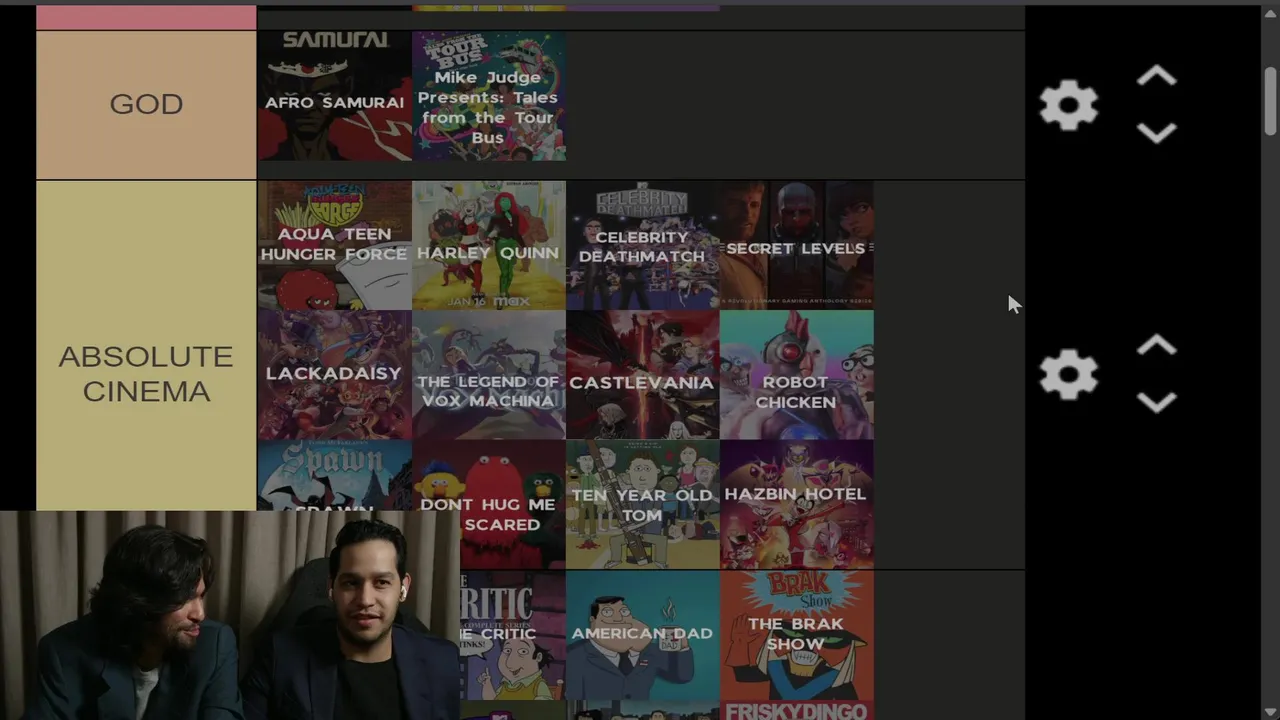This screenshot has width=1280, height=720.
Task: Open settings gear for GOD tier row
Action: [1069, 105]
